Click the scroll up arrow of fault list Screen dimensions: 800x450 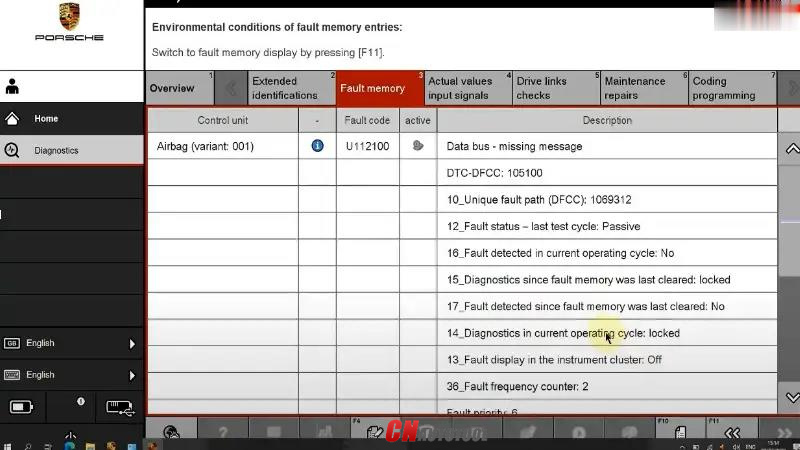click(x=792, y=148)
